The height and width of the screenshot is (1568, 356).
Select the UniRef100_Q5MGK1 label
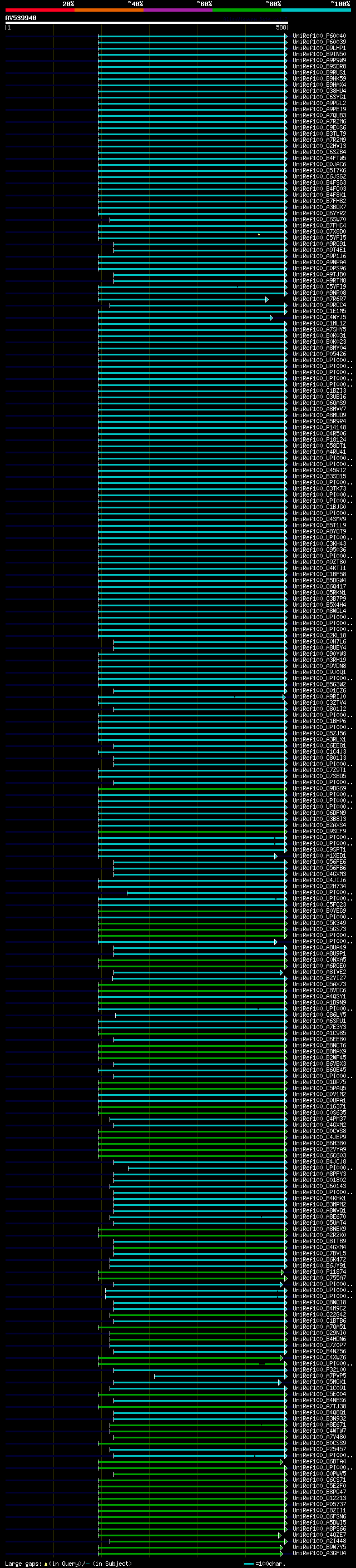(x=319, y=1382)
